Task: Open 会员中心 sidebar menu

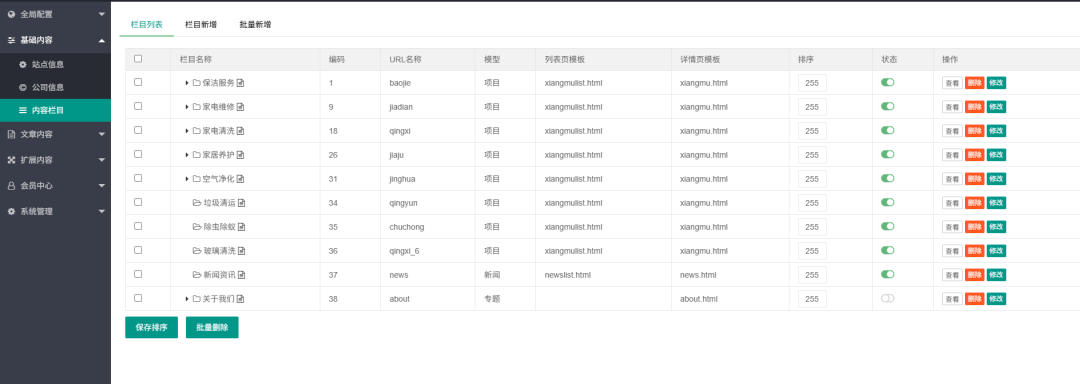Action: [x=55, y=186]
